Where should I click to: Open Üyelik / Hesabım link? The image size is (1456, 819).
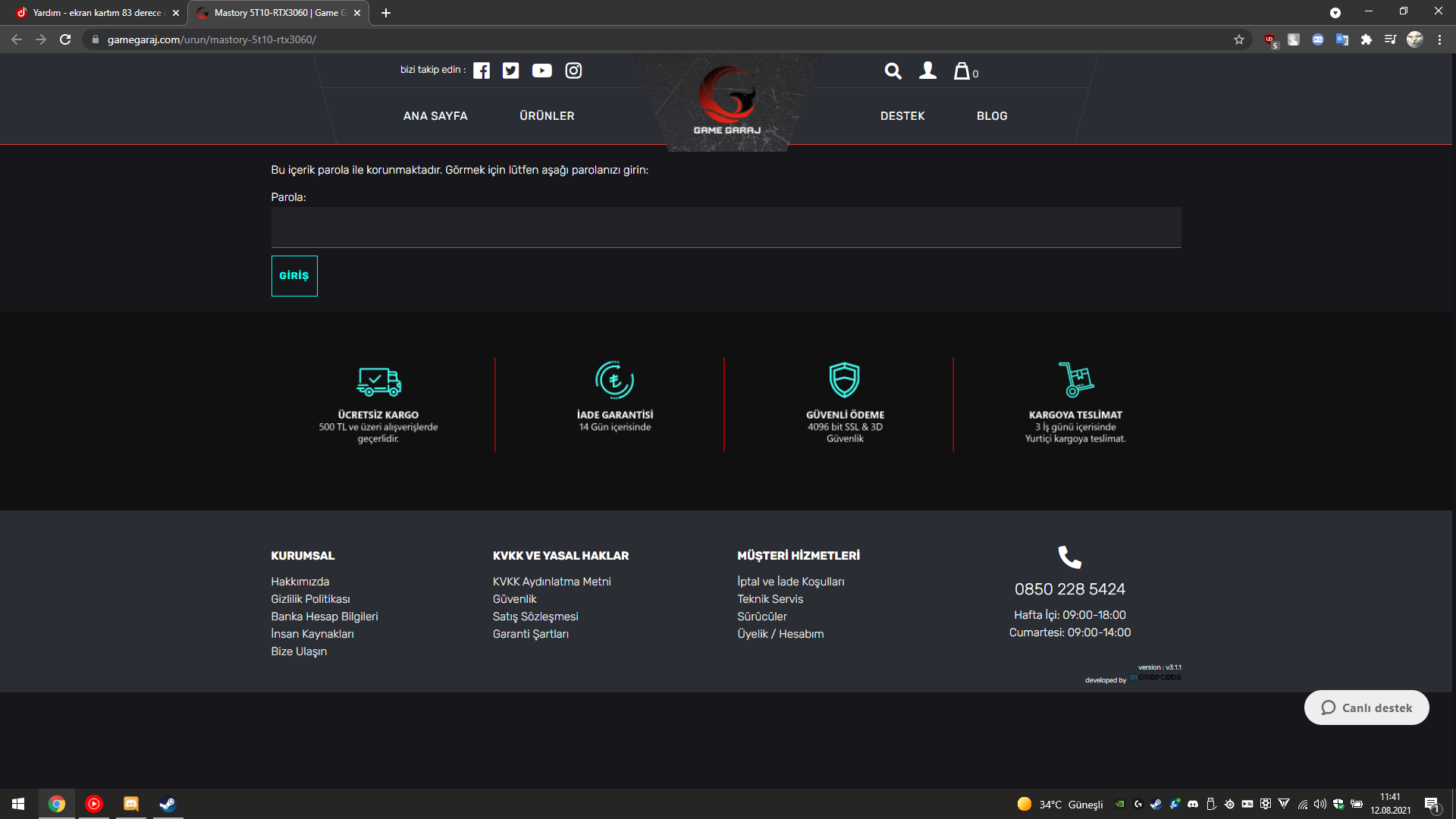coord(780,634)
